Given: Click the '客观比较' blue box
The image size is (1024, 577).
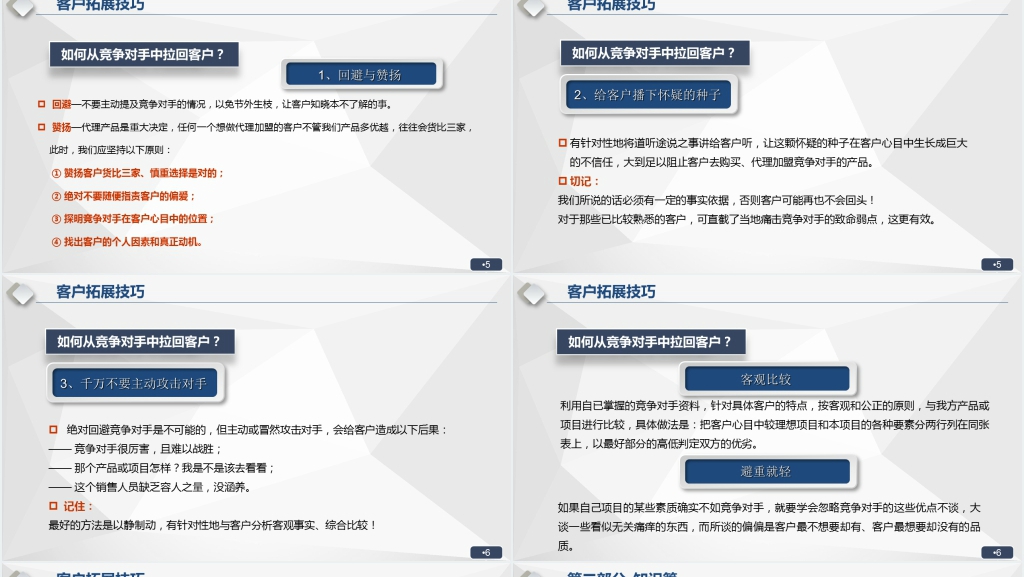Looking at the screenshot, I should pos(766,379).
